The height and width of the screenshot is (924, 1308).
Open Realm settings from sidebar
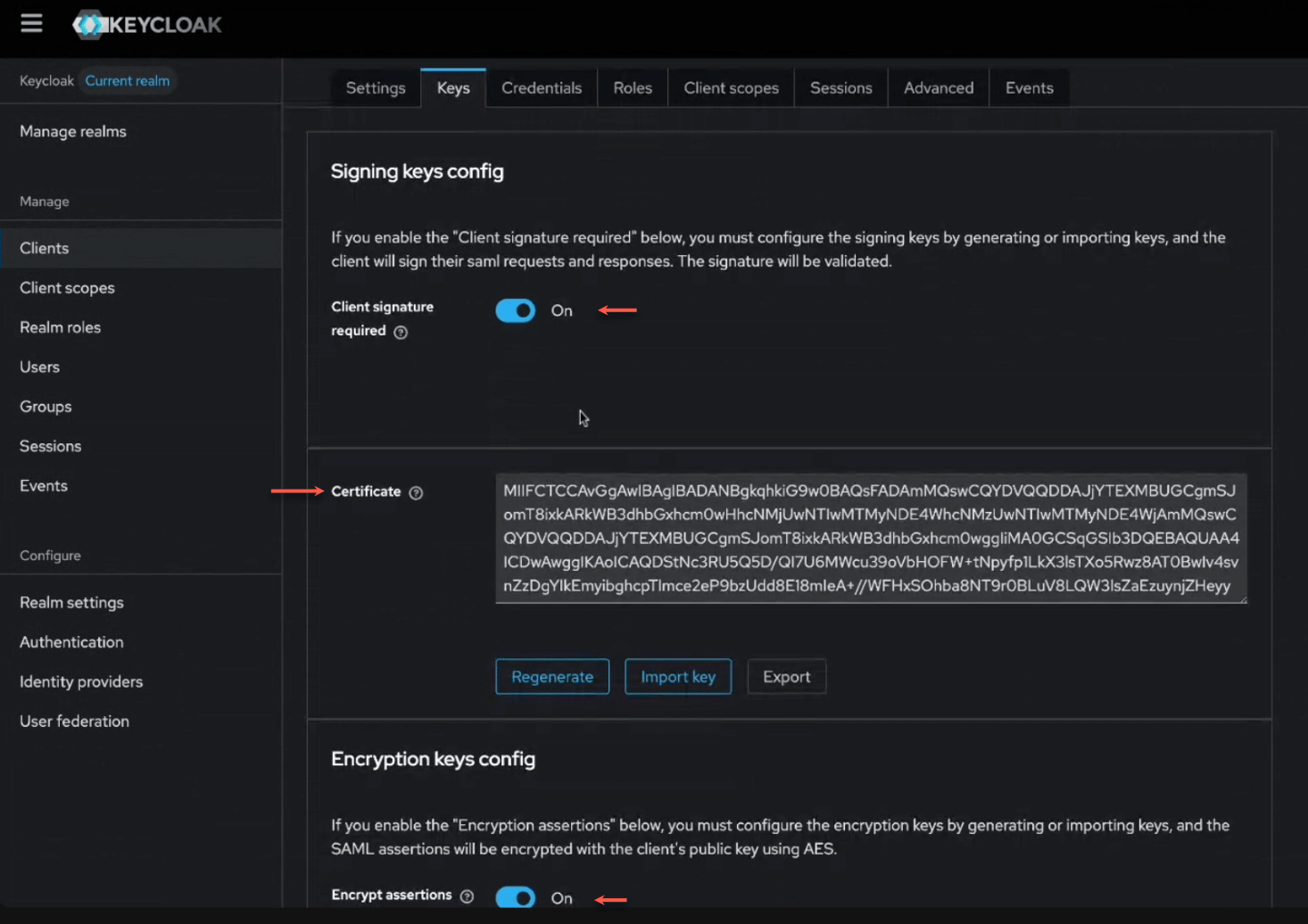tap(71, 602)
